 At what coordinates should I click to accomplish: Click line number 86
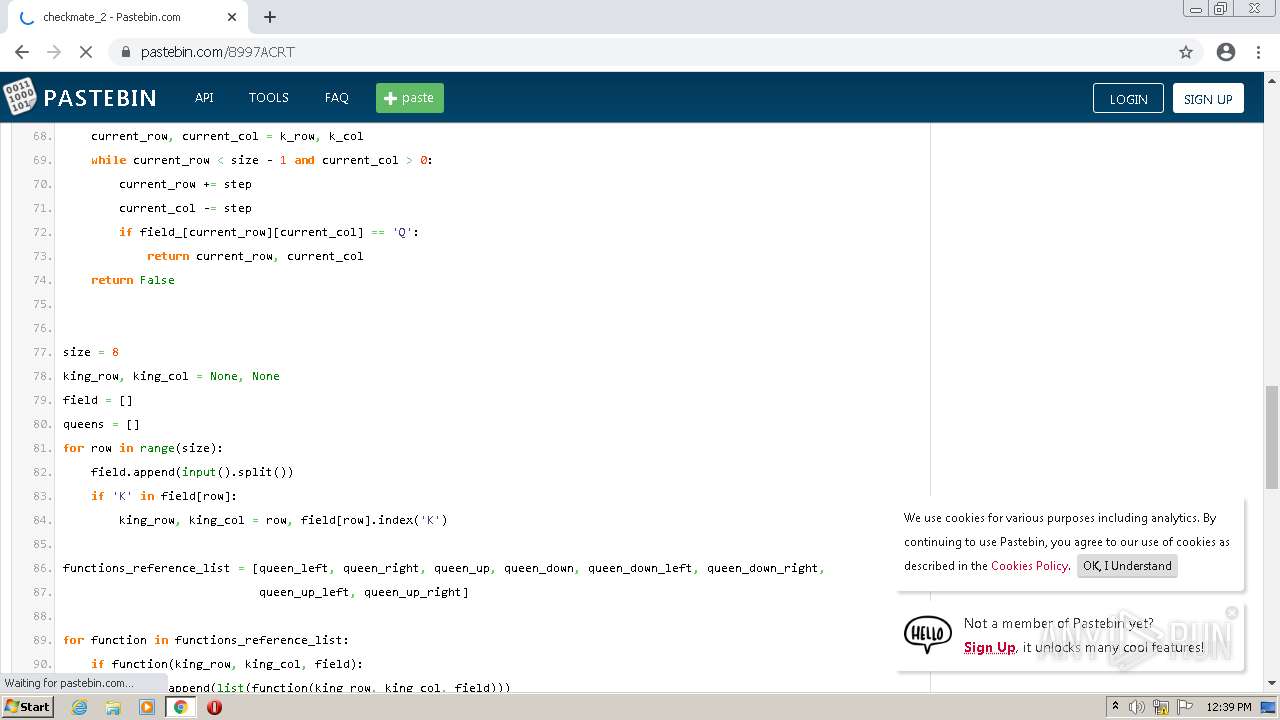pos(42,568)
